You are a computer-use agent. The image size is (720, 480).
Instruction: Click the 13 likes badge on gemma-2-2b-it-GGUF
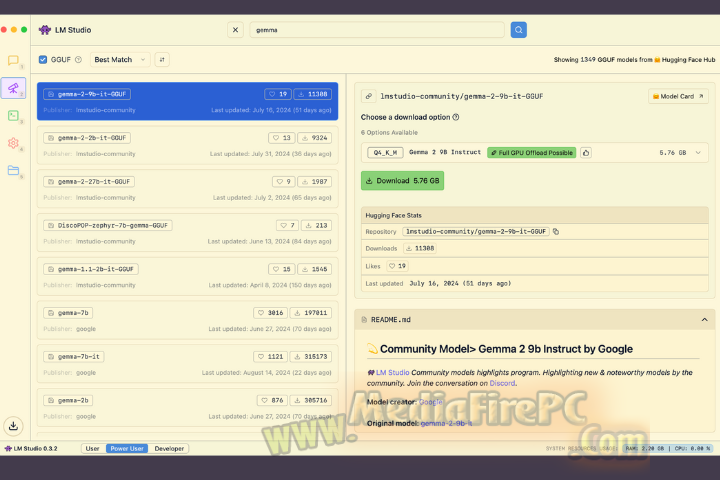coord(281,138)
